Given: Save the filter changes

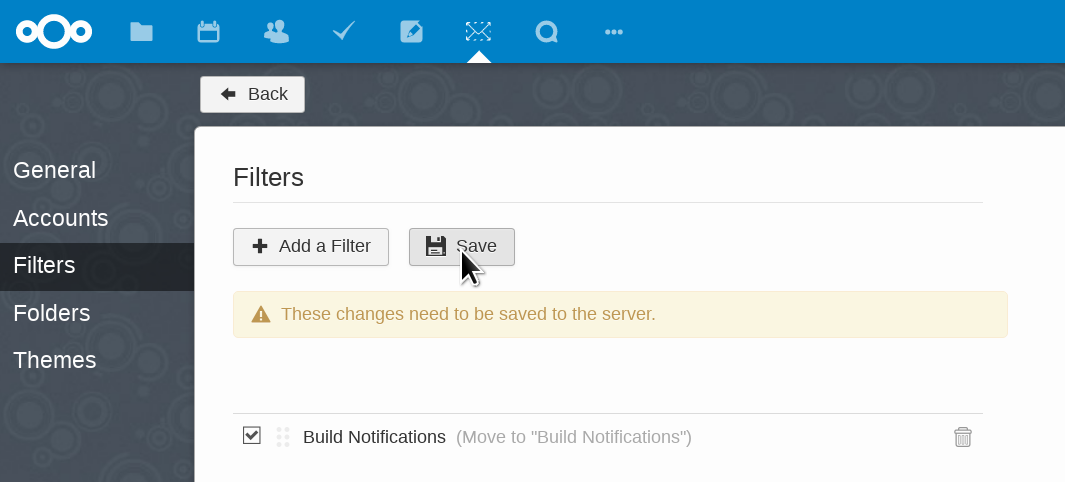Looking at the screenshot, I should [x=462, y=247].
